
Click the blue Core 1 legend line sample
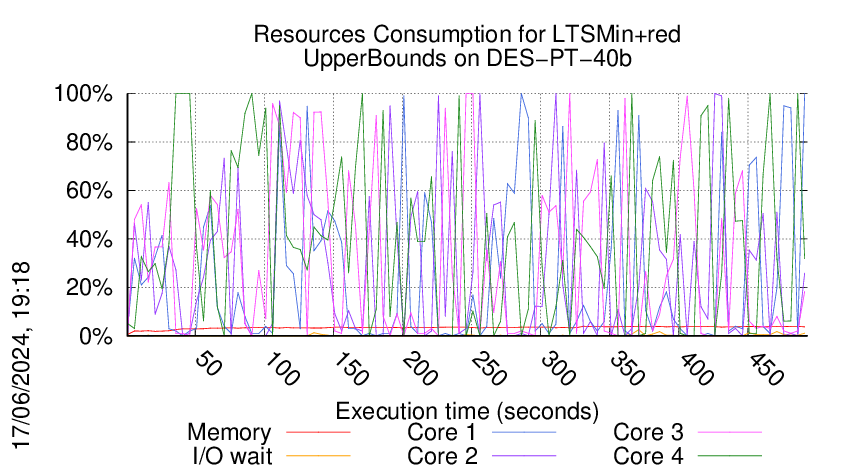click(x=524, y=432)
